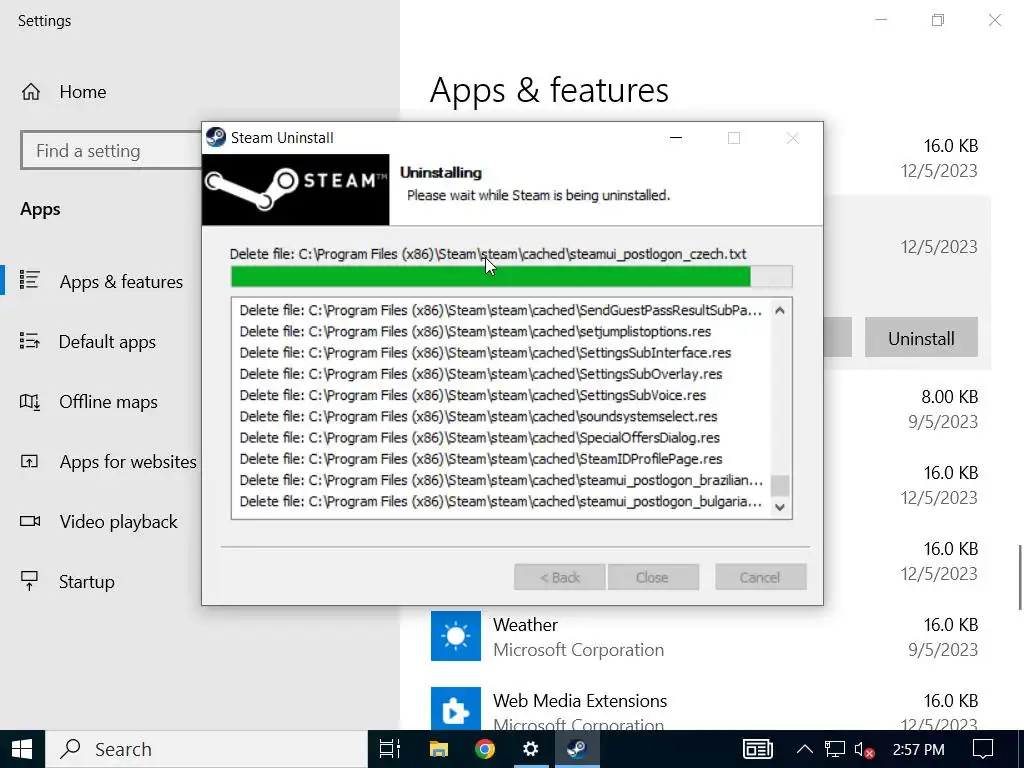
Task: Select the setjumplistoptions.res log line
Action: point(475,331)
